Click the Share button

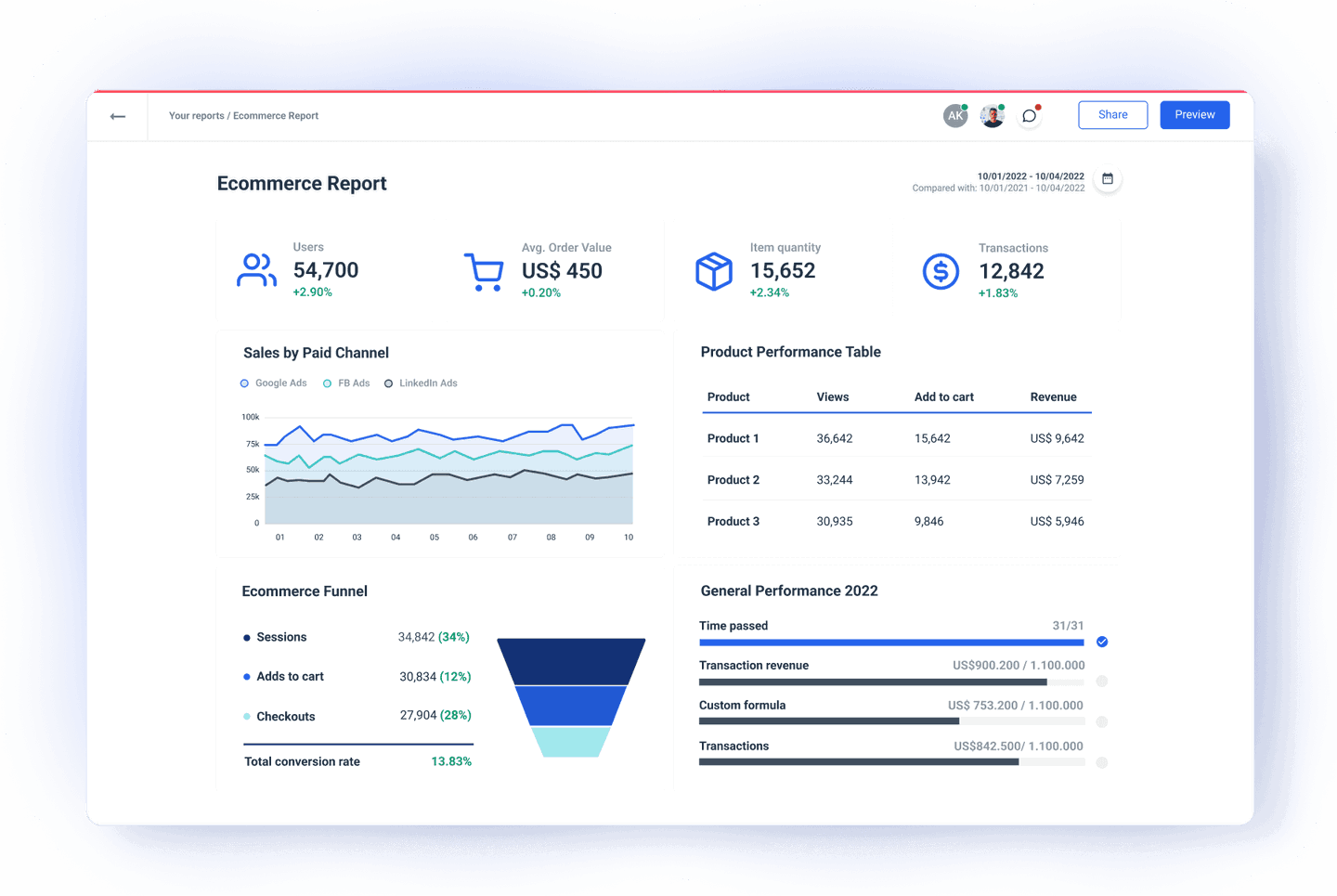[1112, 114]
